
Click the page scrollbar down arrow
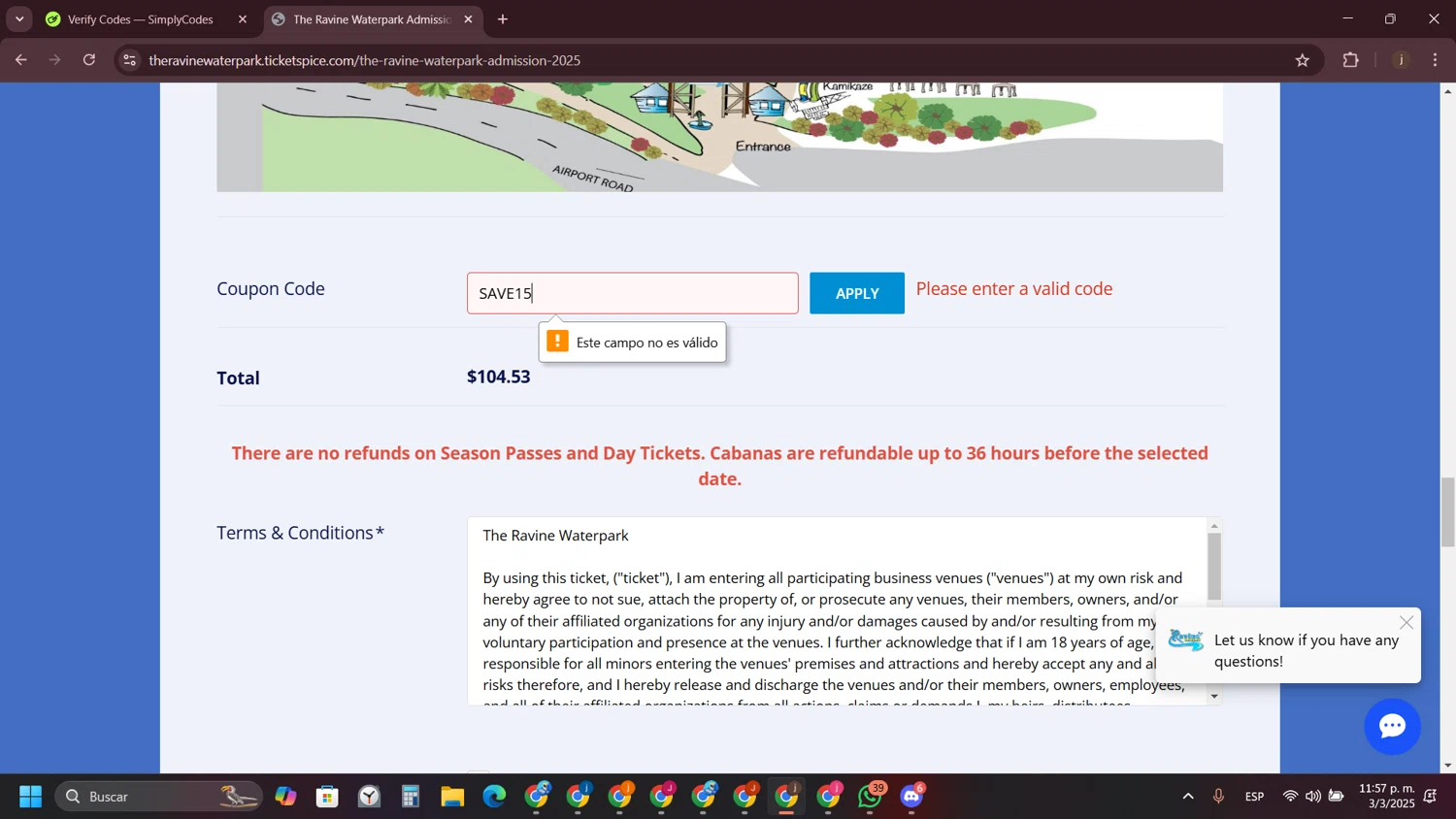(x=1448, y=766)
